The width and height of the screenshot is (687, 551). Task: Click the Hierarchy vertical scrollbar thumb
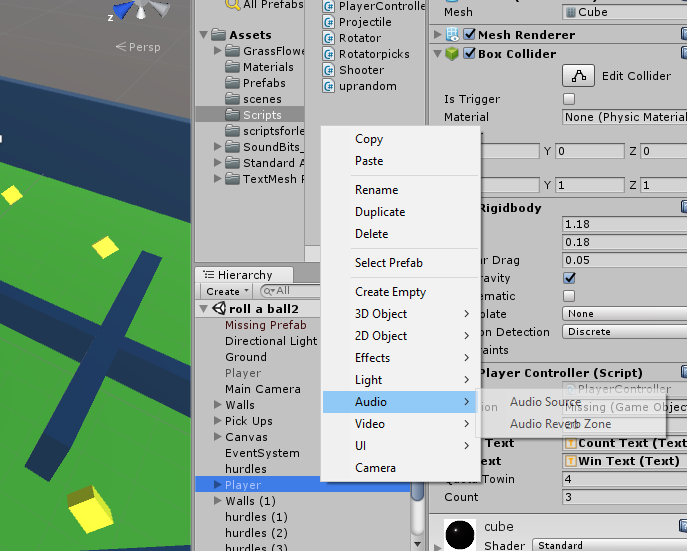pyautogui.click(x=418, y=491)
